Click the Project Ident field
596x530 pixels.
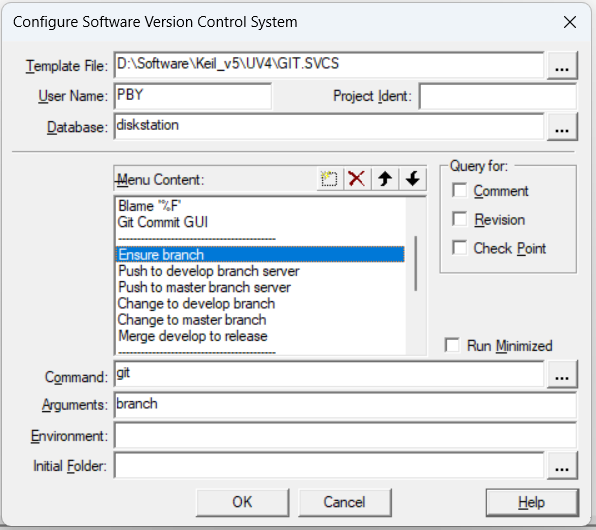(x=498, y=96)
